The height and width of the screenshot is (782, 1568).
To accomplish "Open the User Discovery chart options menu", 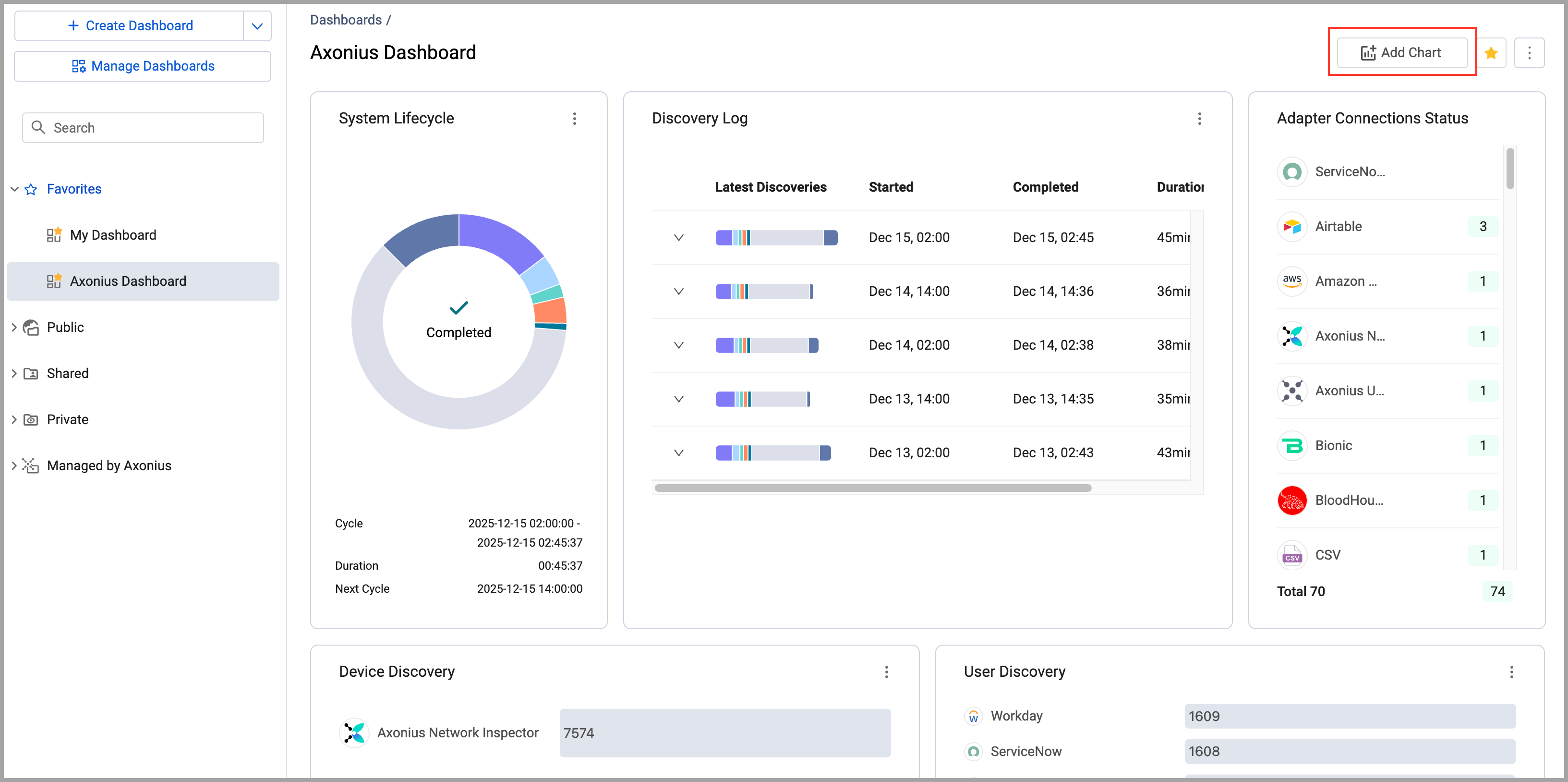I will point(1511,671).
